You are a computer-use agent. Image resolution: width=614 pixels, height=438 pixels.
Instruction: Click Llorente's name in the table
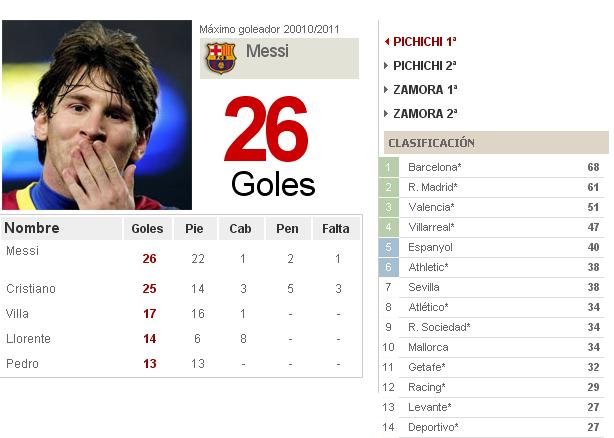[28, 339]
